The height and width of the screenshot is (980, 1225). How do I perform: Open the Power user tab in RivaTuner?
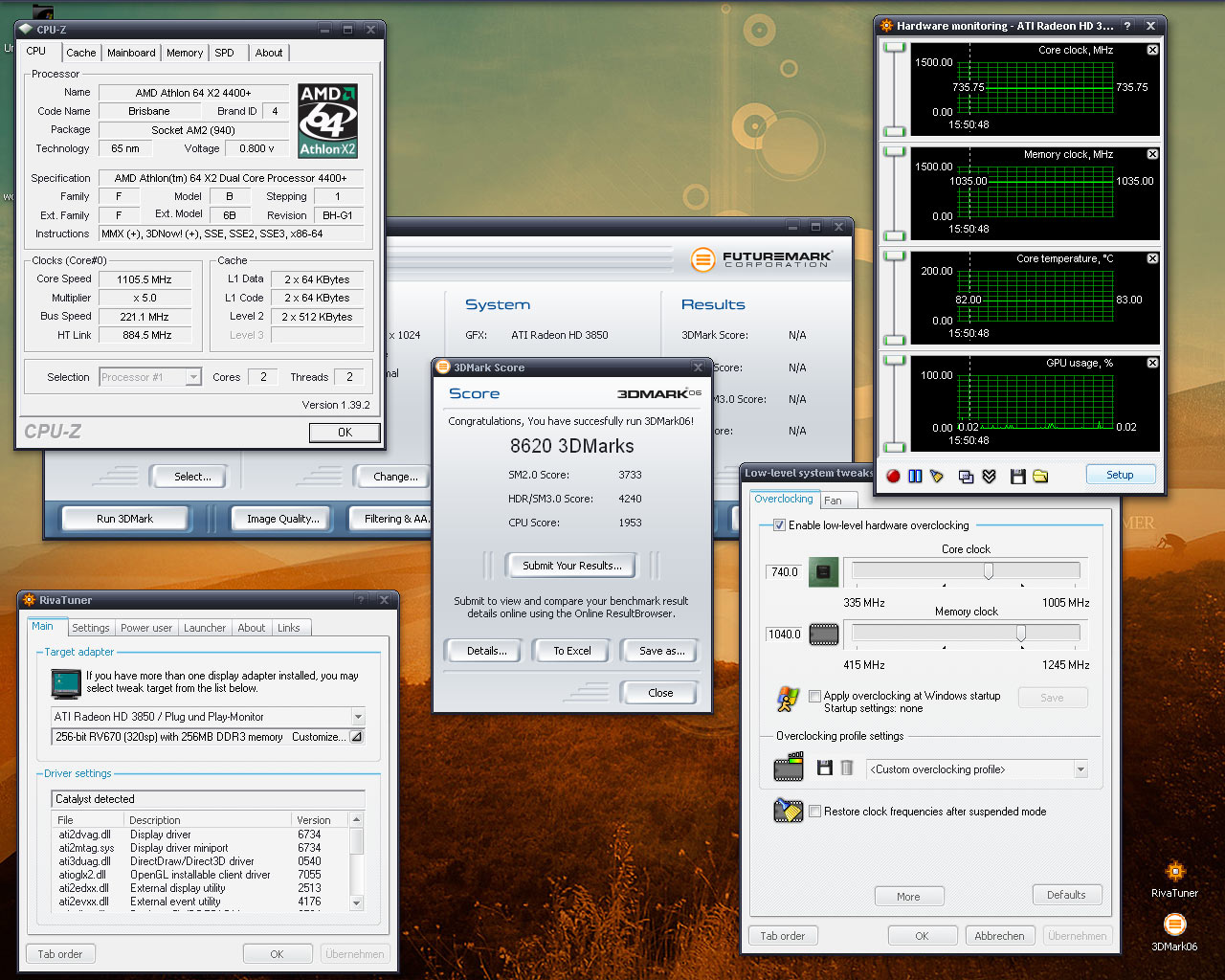(x=146, y=628)
